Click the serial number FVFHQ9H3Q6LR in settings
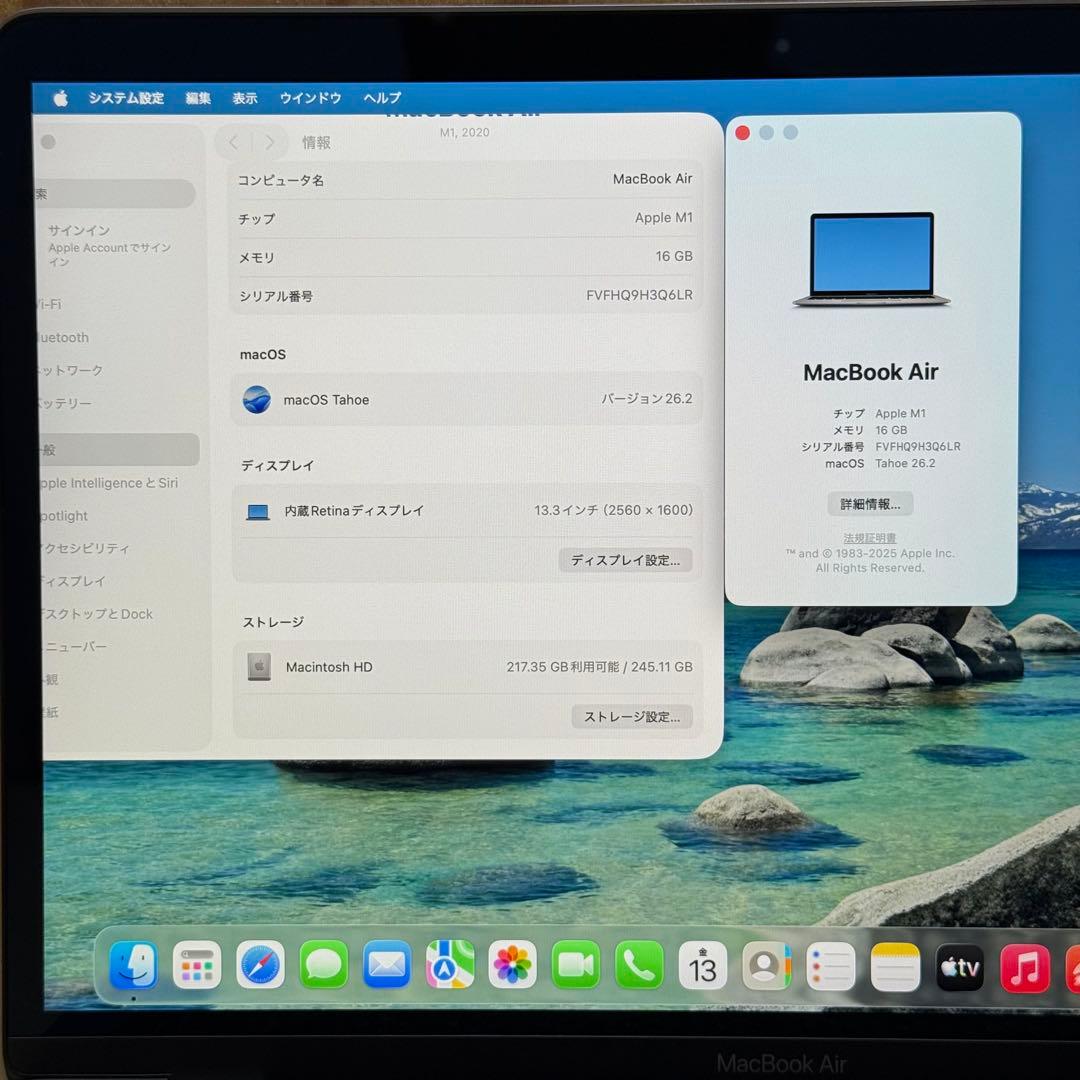Screen dimensions: 1080x1080 tap(639, 295)
